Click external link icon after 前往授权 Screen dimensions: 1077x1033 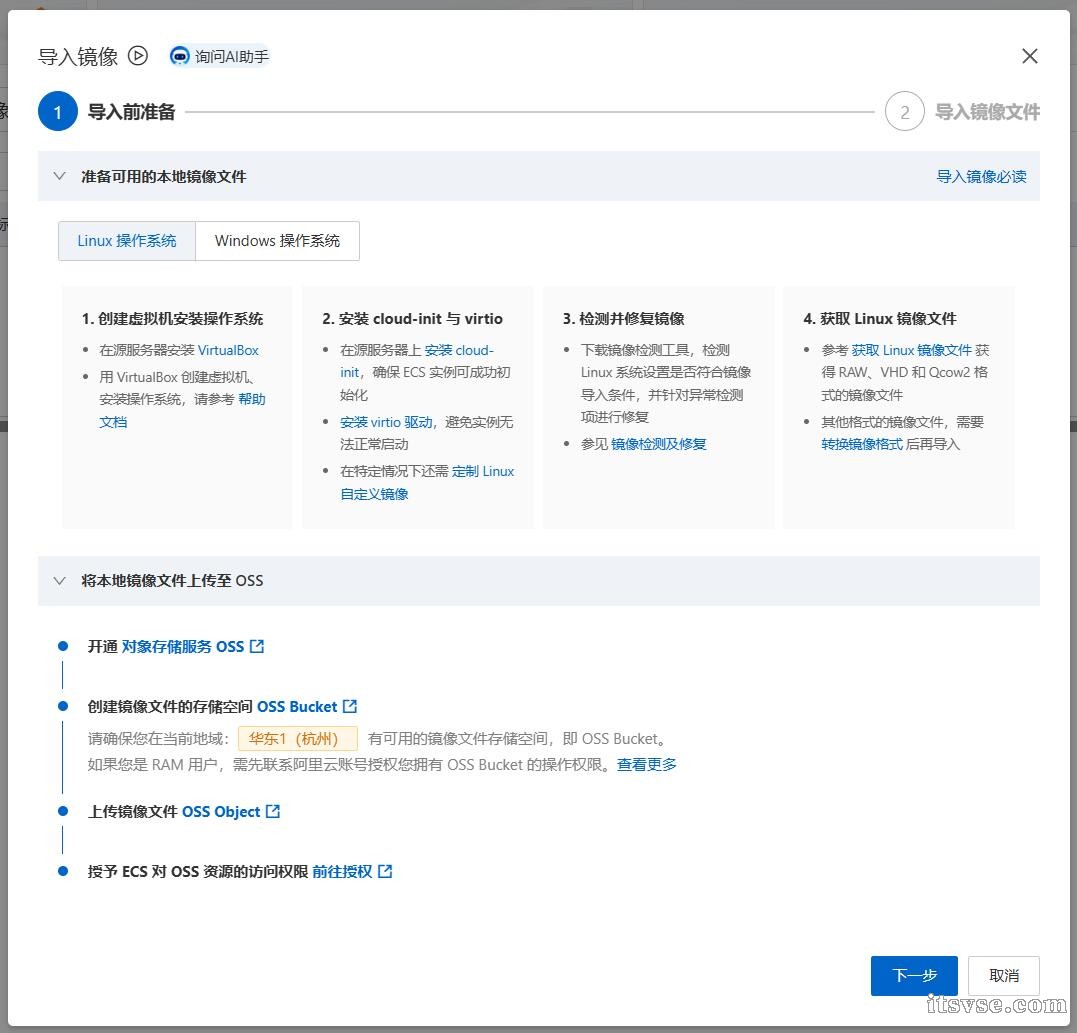pyautogui.click(x=385, y=871)
